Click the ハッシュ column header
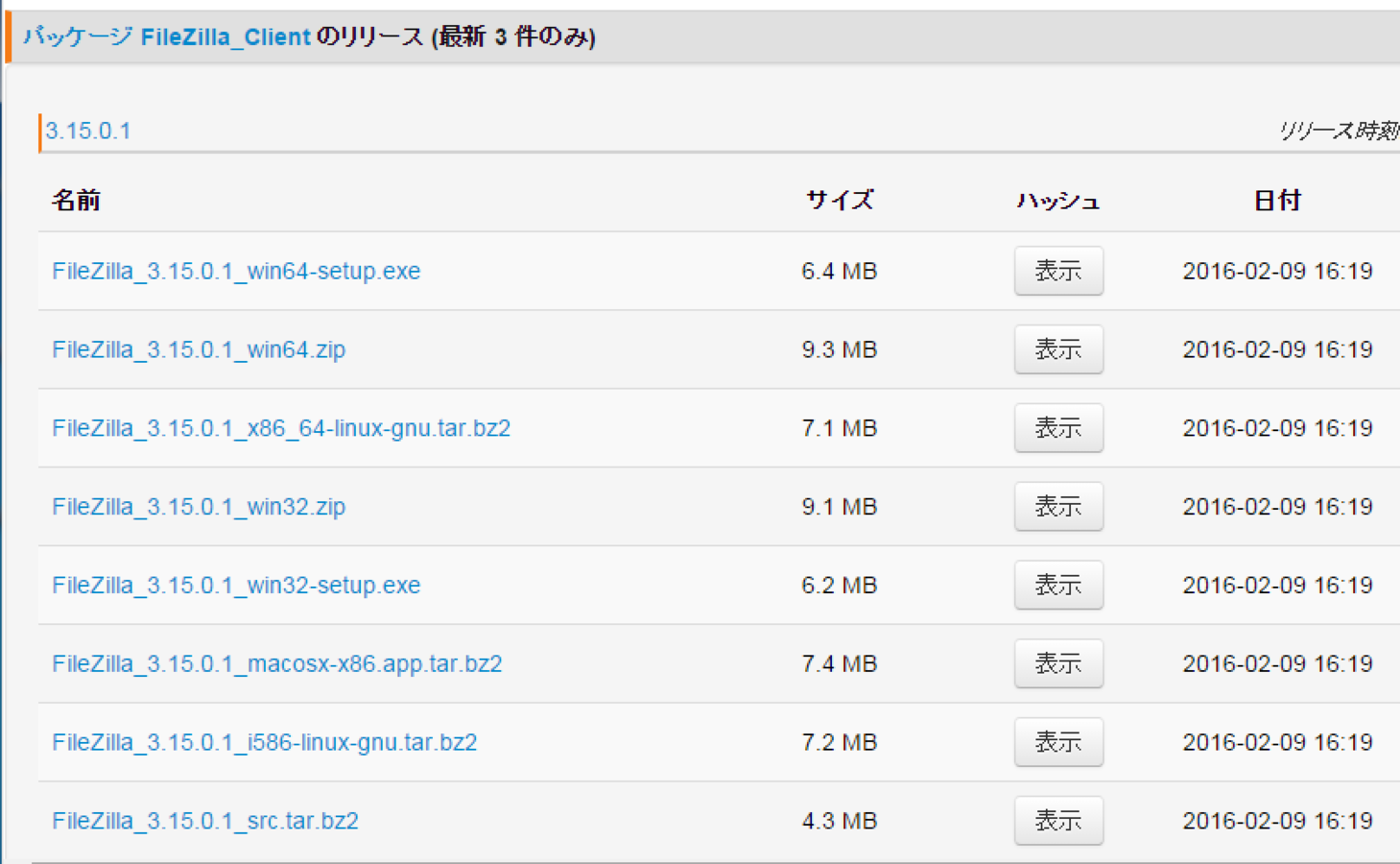Viewport: 1400px width, 864px height. (1058, 201)
